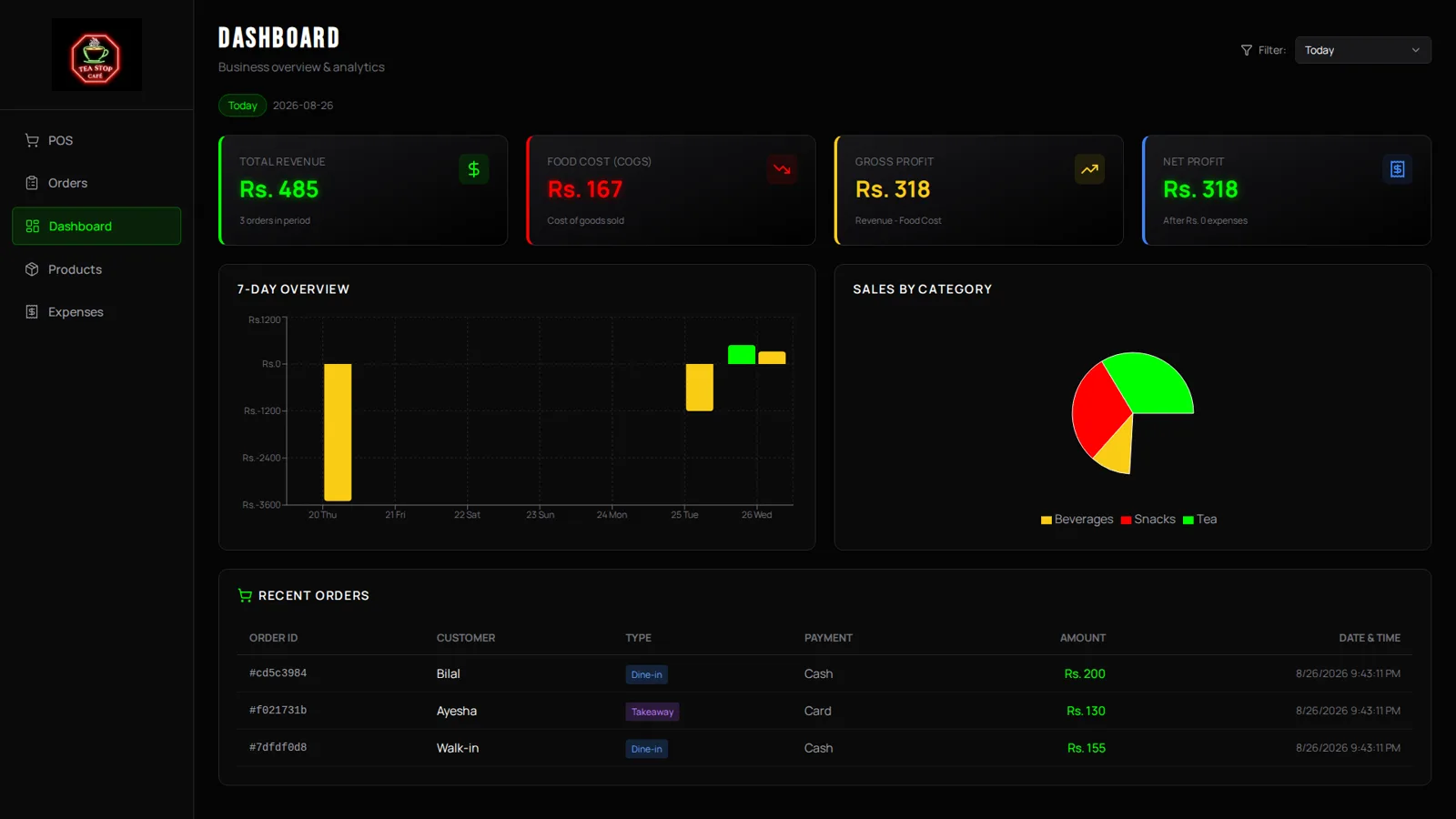Open the Today filter dropdown
The height and width of the screenshot is (819, 1456).
click(1362, 50)
